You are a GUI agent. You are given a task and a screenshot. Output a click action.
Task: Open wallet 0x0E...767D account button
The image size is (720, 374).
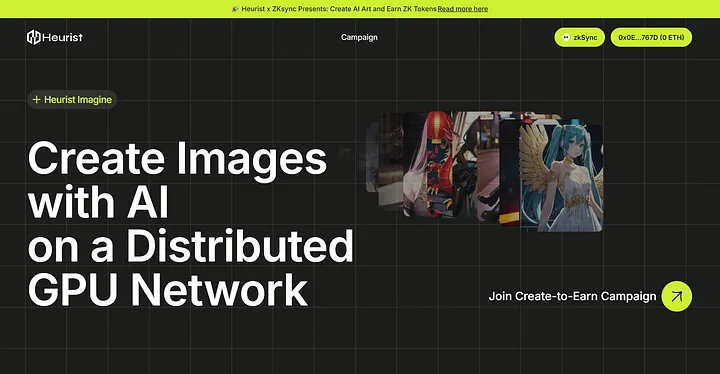click(x=651, y=38)
